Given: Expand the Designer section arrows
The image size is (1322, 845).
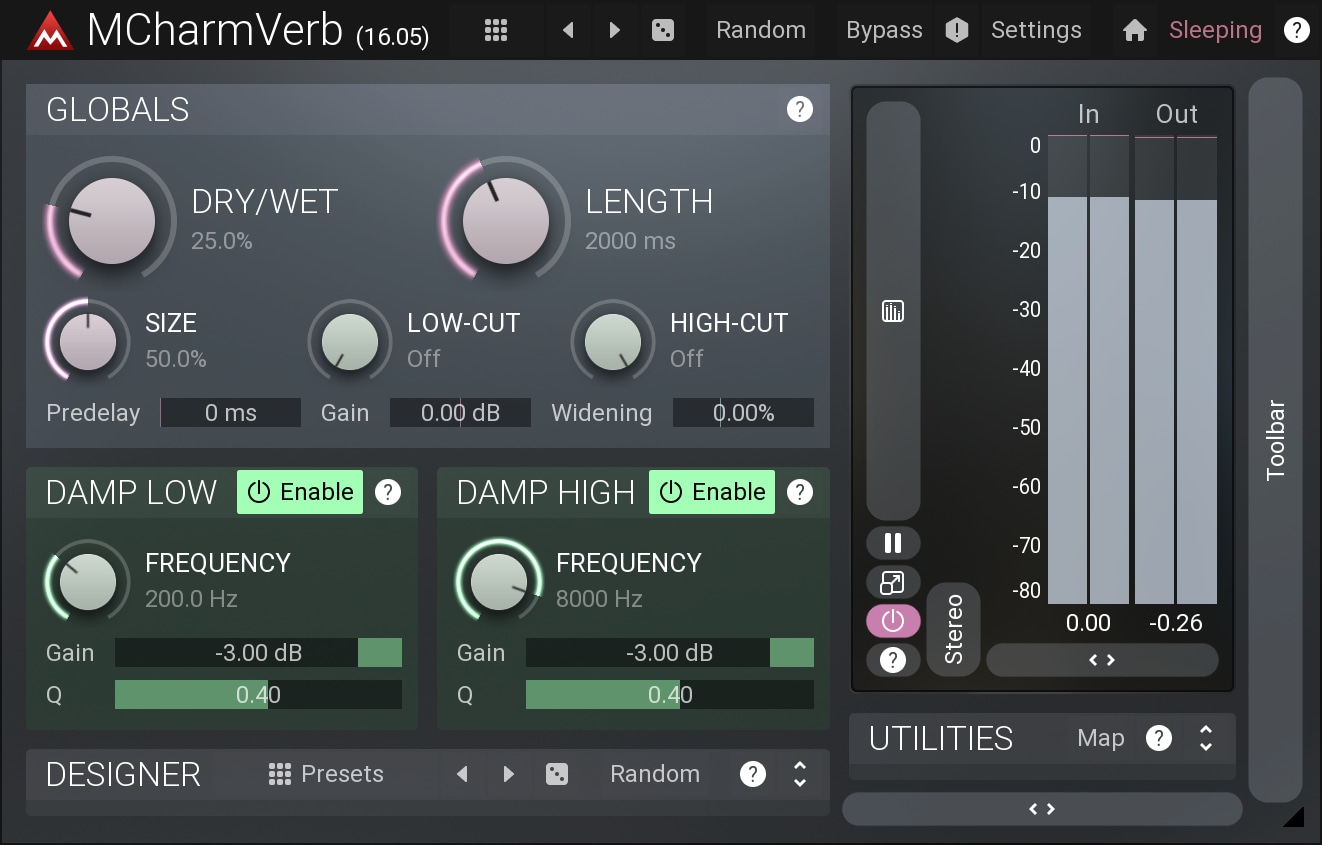Looking at the screenshot, I should coord(800,774).
